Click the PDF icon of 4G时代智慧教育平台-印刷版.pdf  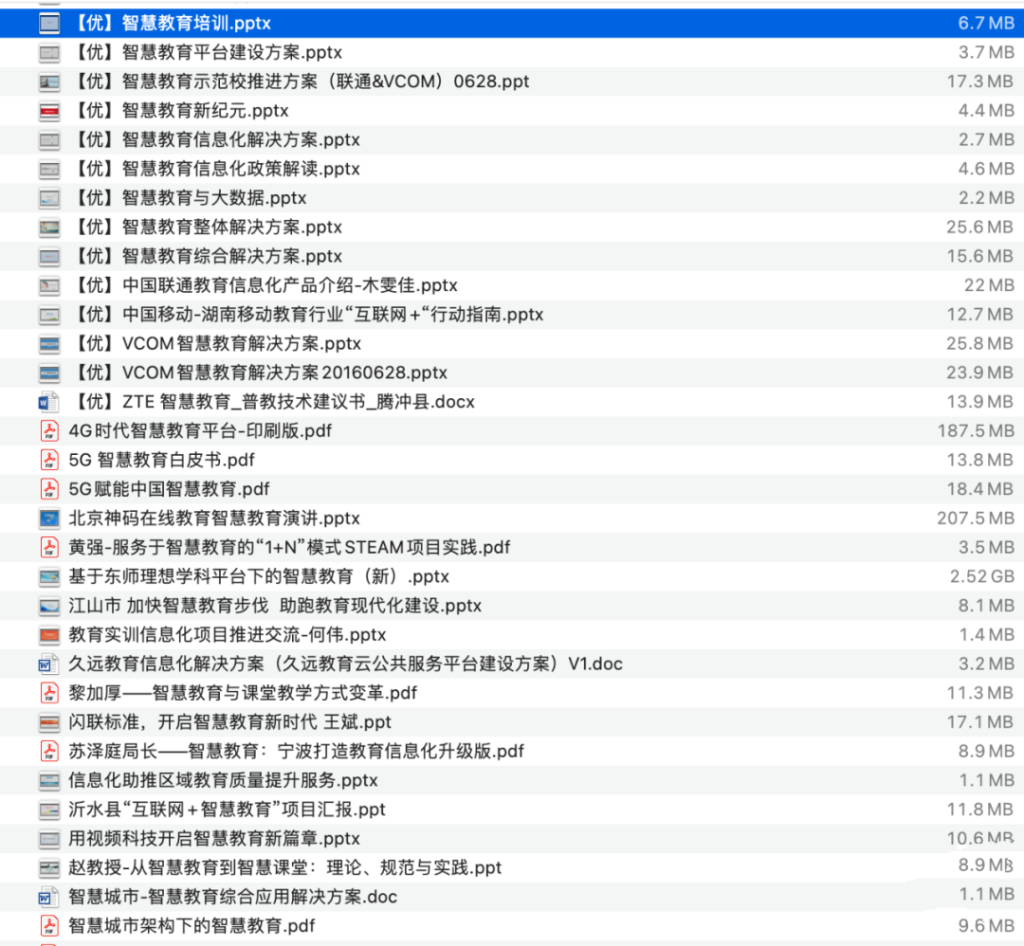(49, 430)
